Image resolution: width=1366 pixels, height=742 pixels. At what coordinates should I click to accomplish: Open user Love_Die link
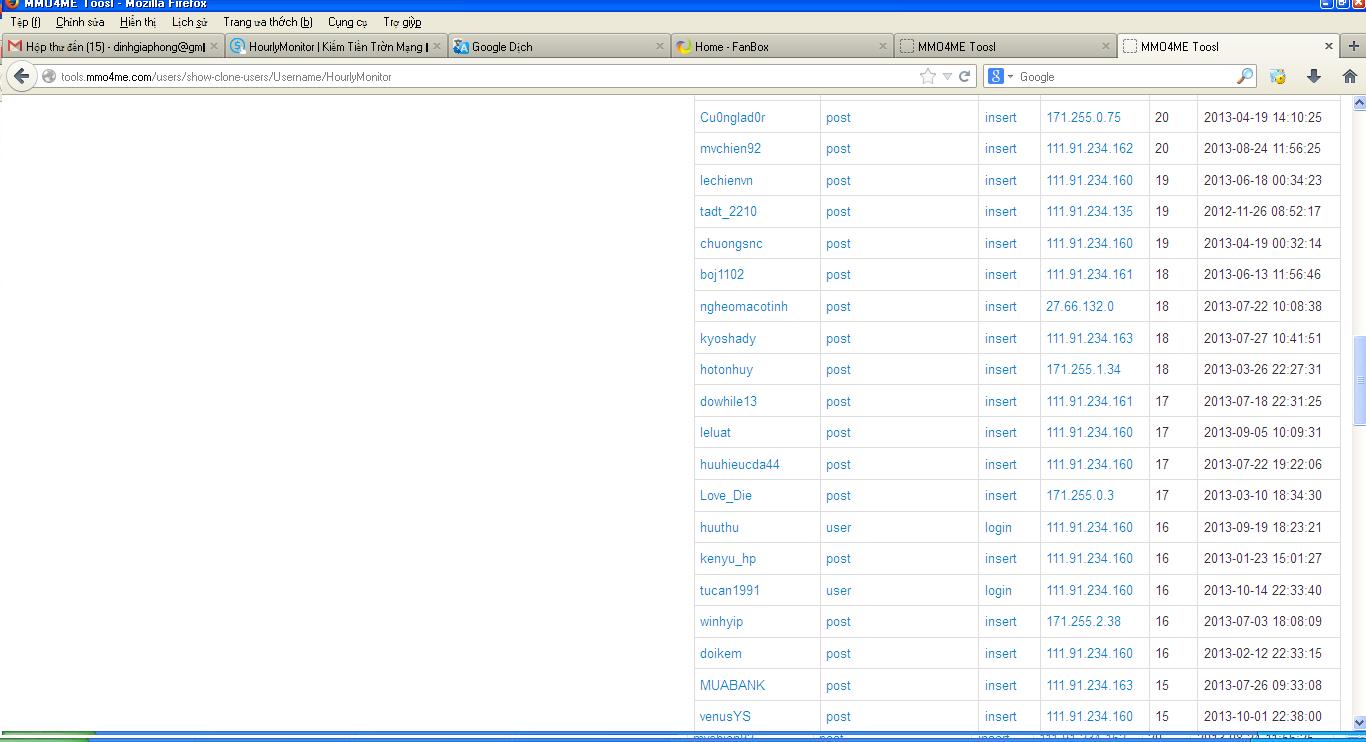pyautogui.click(x=726, y=495)
